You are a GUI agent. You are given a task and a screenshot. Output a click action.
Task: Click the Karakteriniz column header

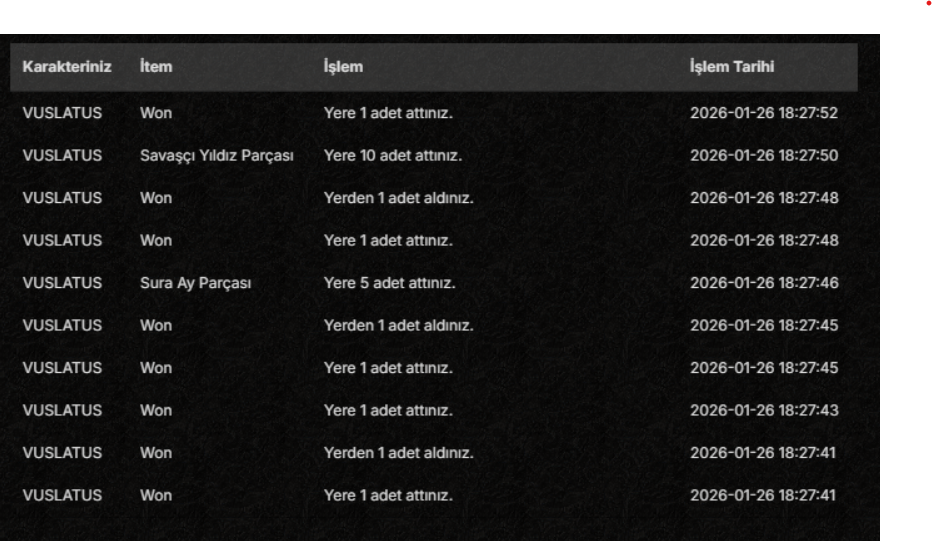pyautogui.click(x=67, y=67)
